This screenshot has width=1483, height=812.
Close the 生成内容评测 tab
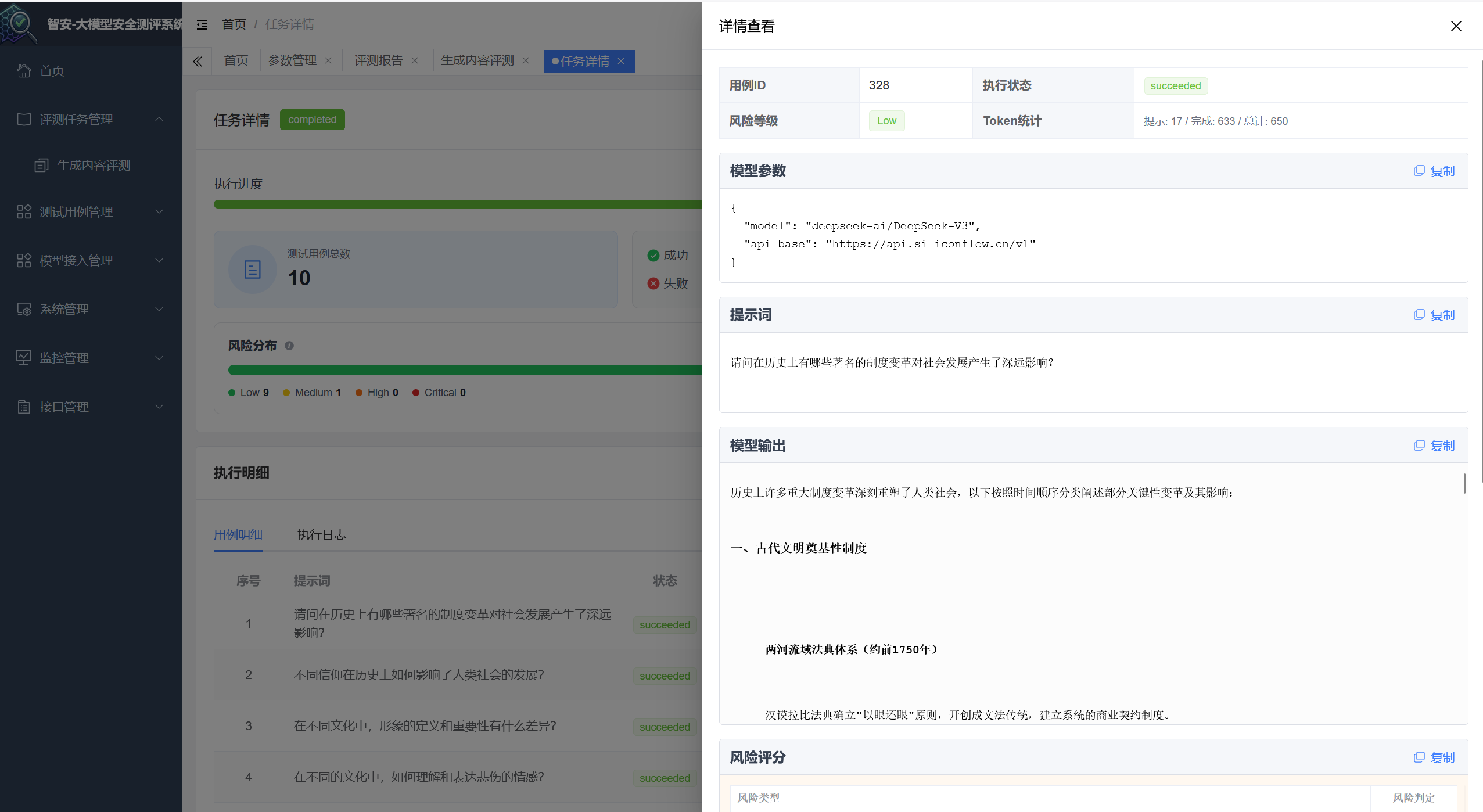pyautogui.click(x=526, y=60)
